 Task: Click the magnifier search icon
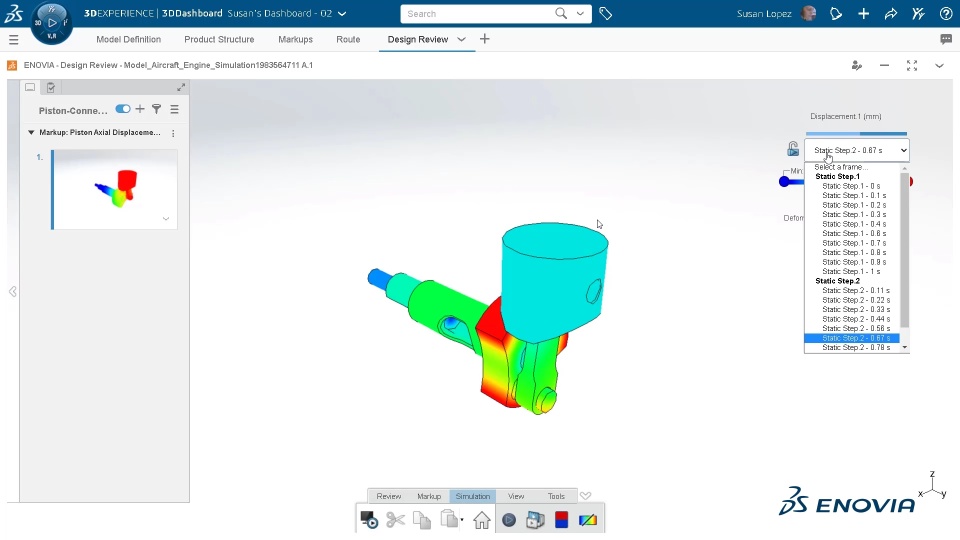tap(561, 13)
